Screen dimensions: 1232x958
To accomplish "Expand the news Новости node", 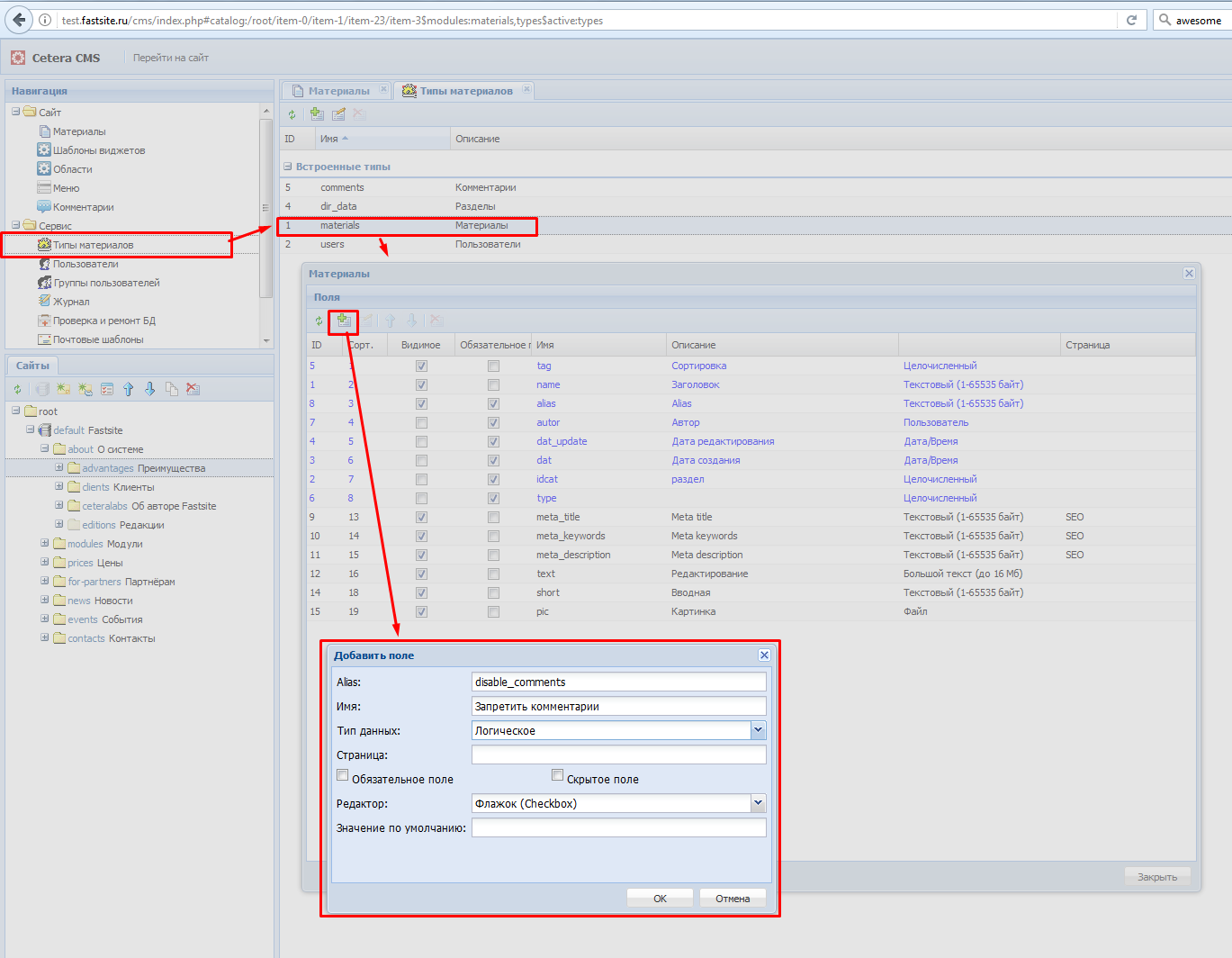I will click(45, 600).
